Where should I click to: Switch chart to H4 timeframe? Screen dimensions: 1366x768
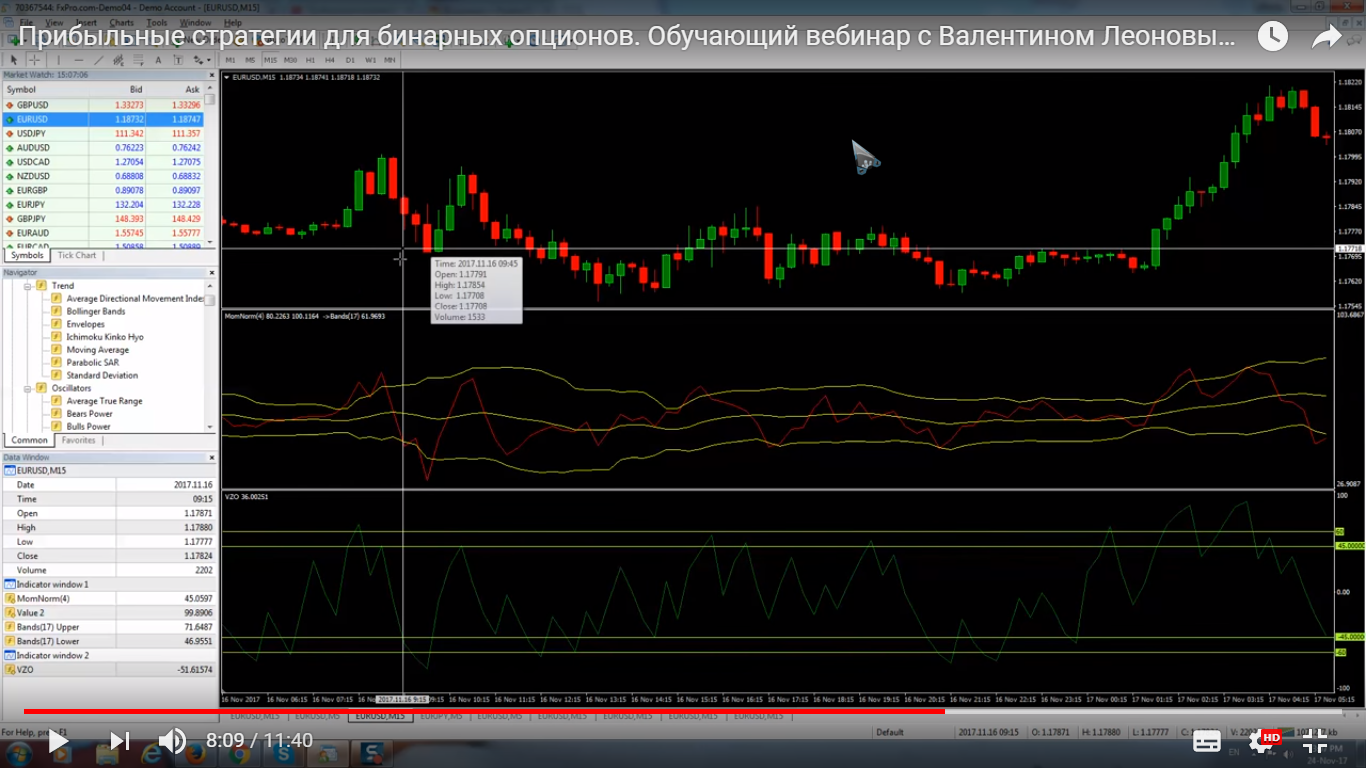coord(330,60)
